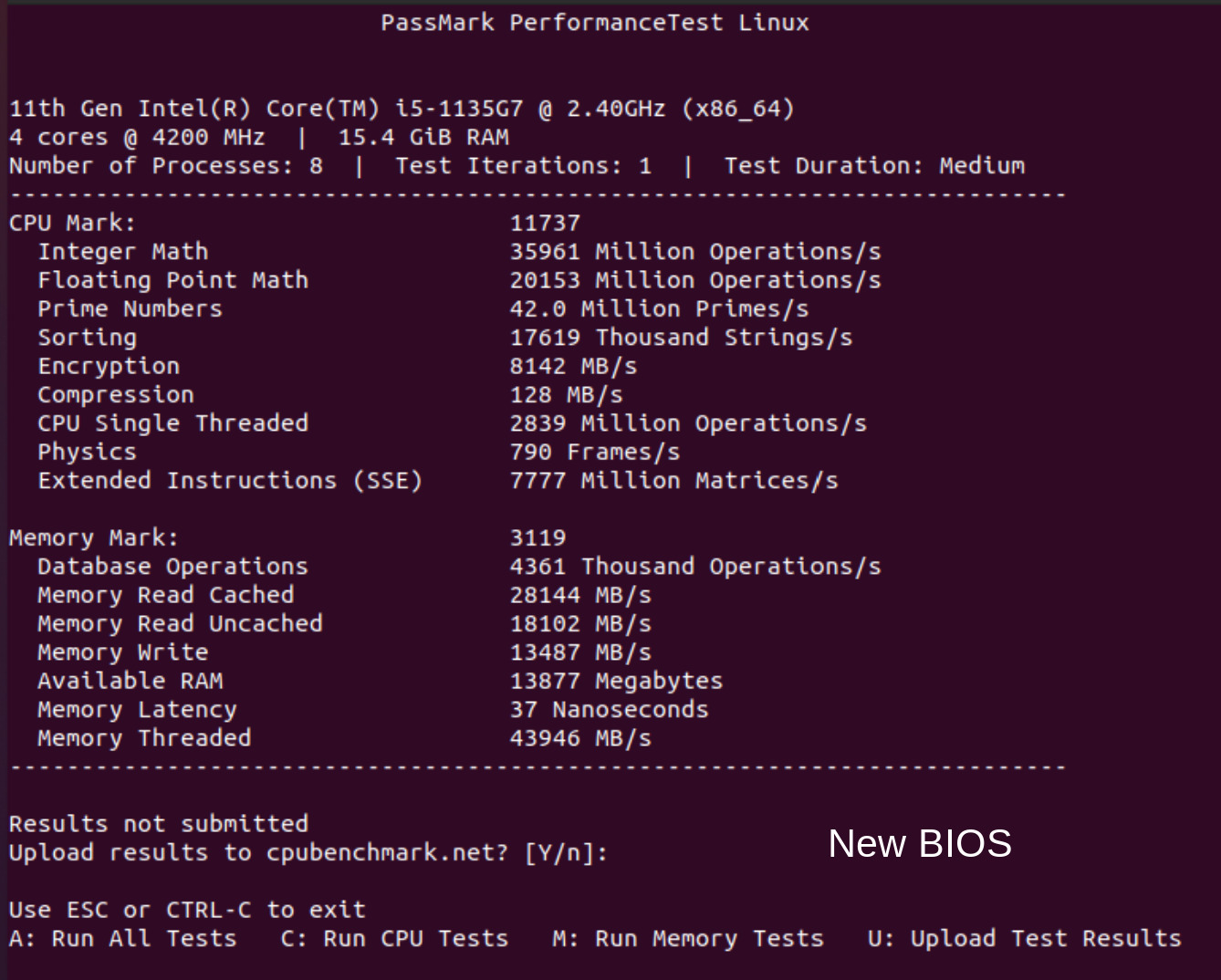
Task: Click the Memory Threaded label
Action: pos(144,738)
